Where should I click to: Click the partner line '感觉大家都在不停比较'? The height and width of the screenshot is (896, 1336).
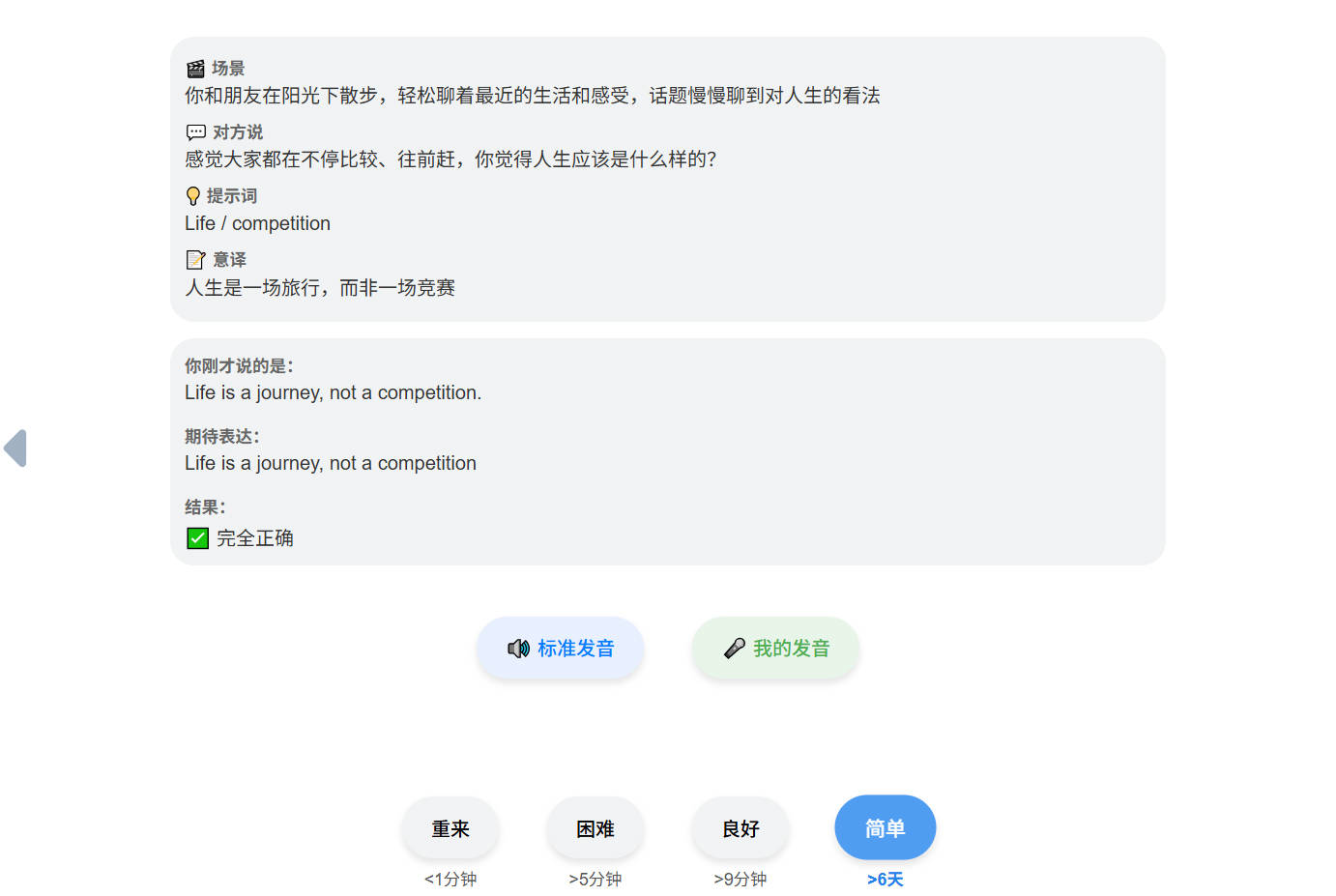point(450,159)
